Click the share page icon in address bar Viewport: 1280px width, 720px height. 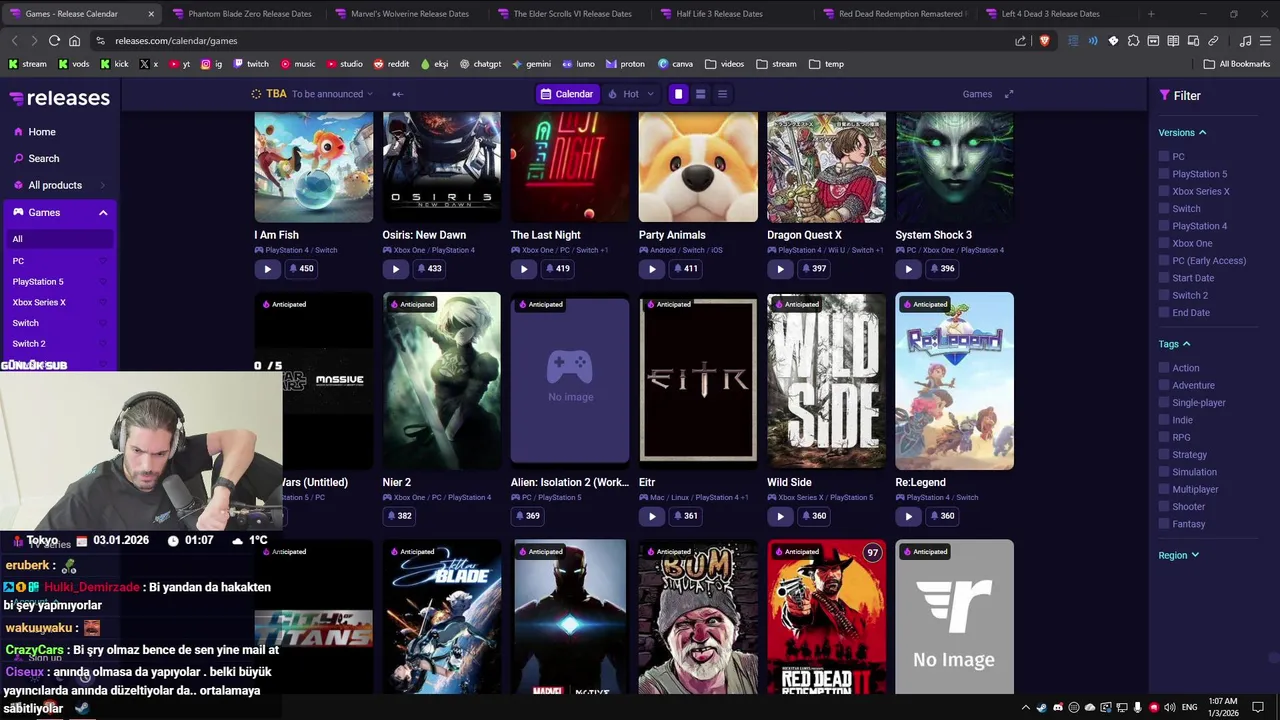1020,41
